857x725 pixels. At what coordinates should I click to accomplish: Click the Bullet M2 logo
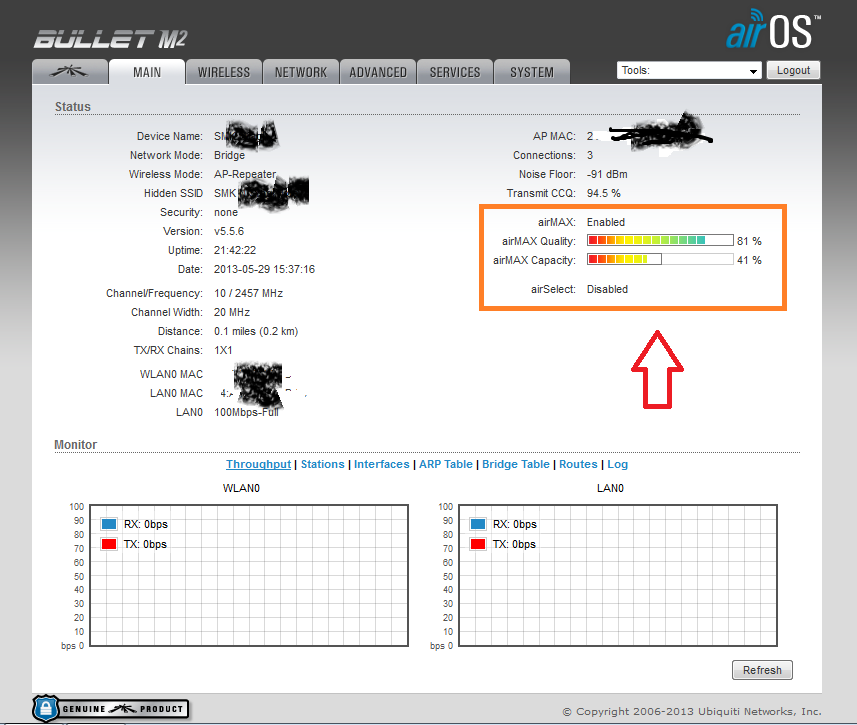pyautogui.click(x=110, y=39)
